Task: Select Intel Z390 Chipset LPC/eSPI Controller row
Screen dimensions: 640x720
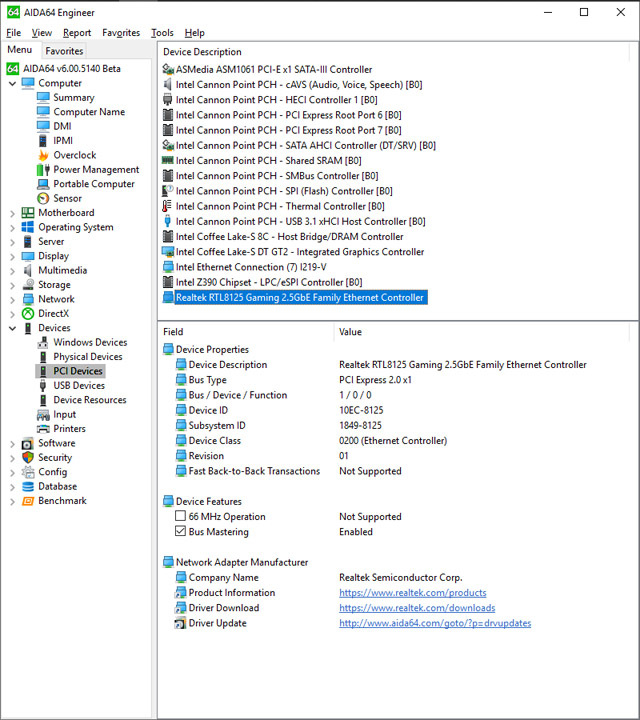Action: (269, 282)
